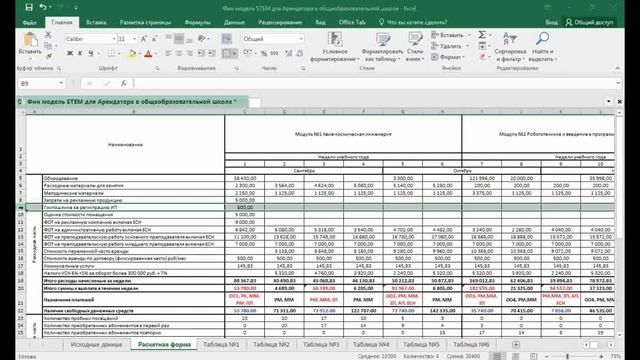640x360 pixels.
Task: Click the Cut scissors icon
Action: coord(48,35)
